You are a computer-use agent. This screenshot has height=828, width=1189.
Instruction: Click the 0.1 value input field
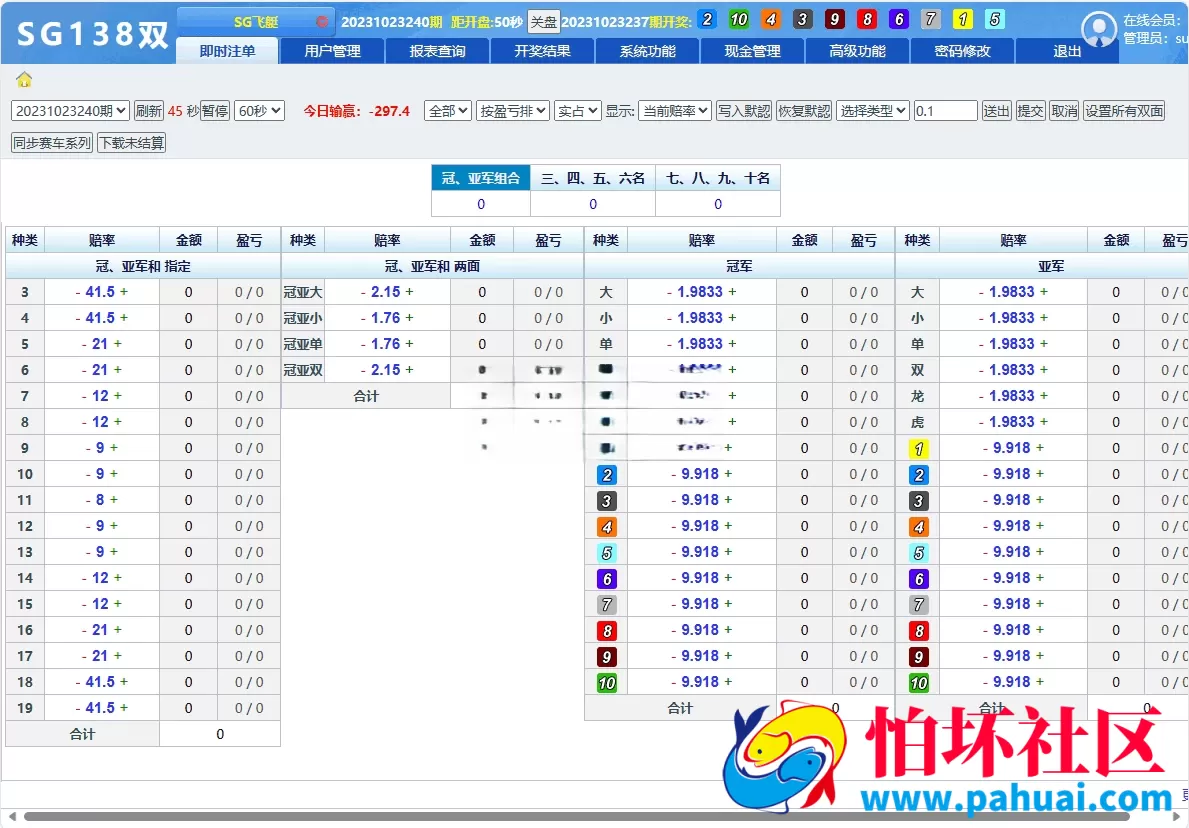click(946, 111)
